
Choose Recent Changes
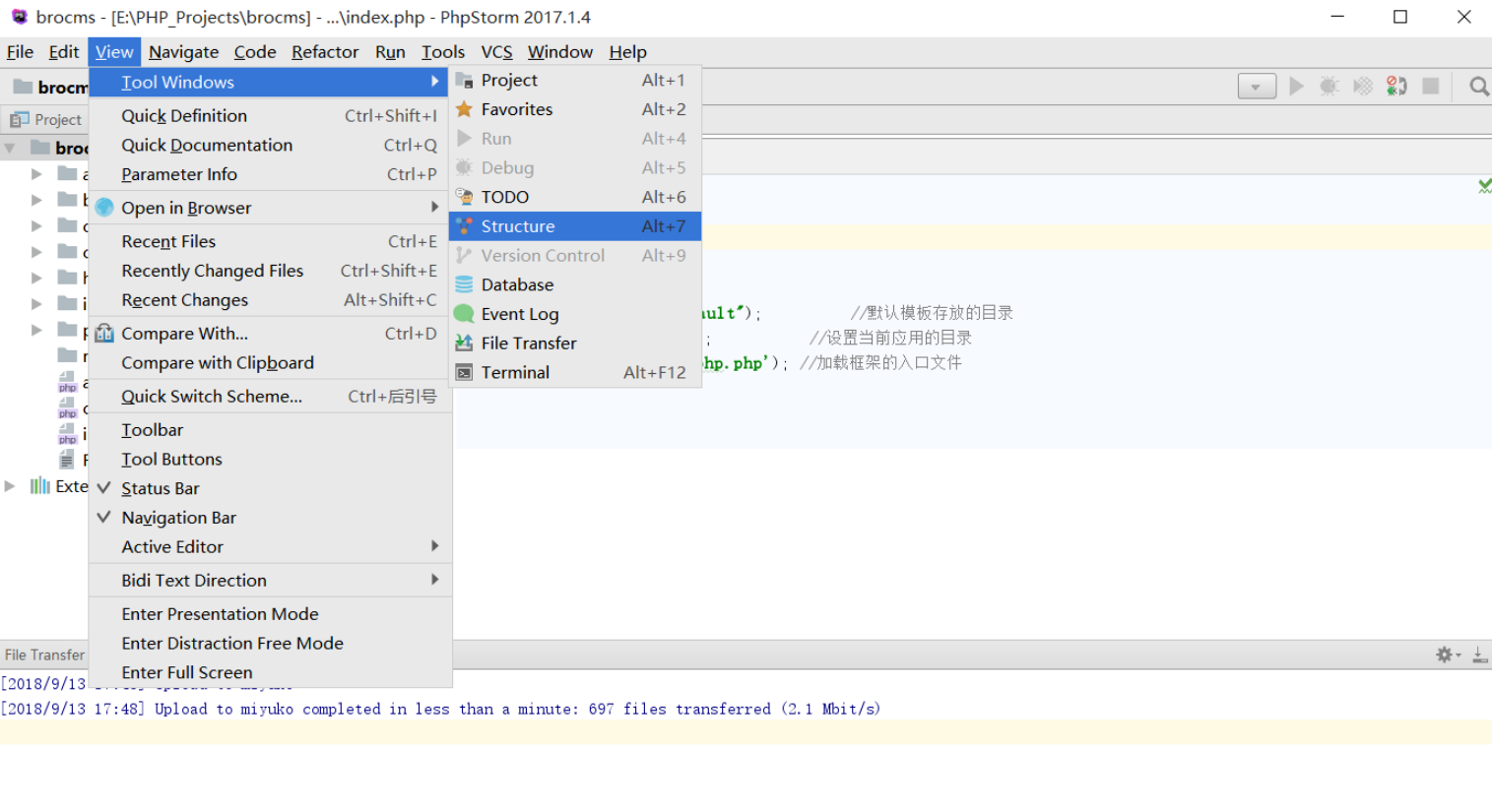pos(271,300)
